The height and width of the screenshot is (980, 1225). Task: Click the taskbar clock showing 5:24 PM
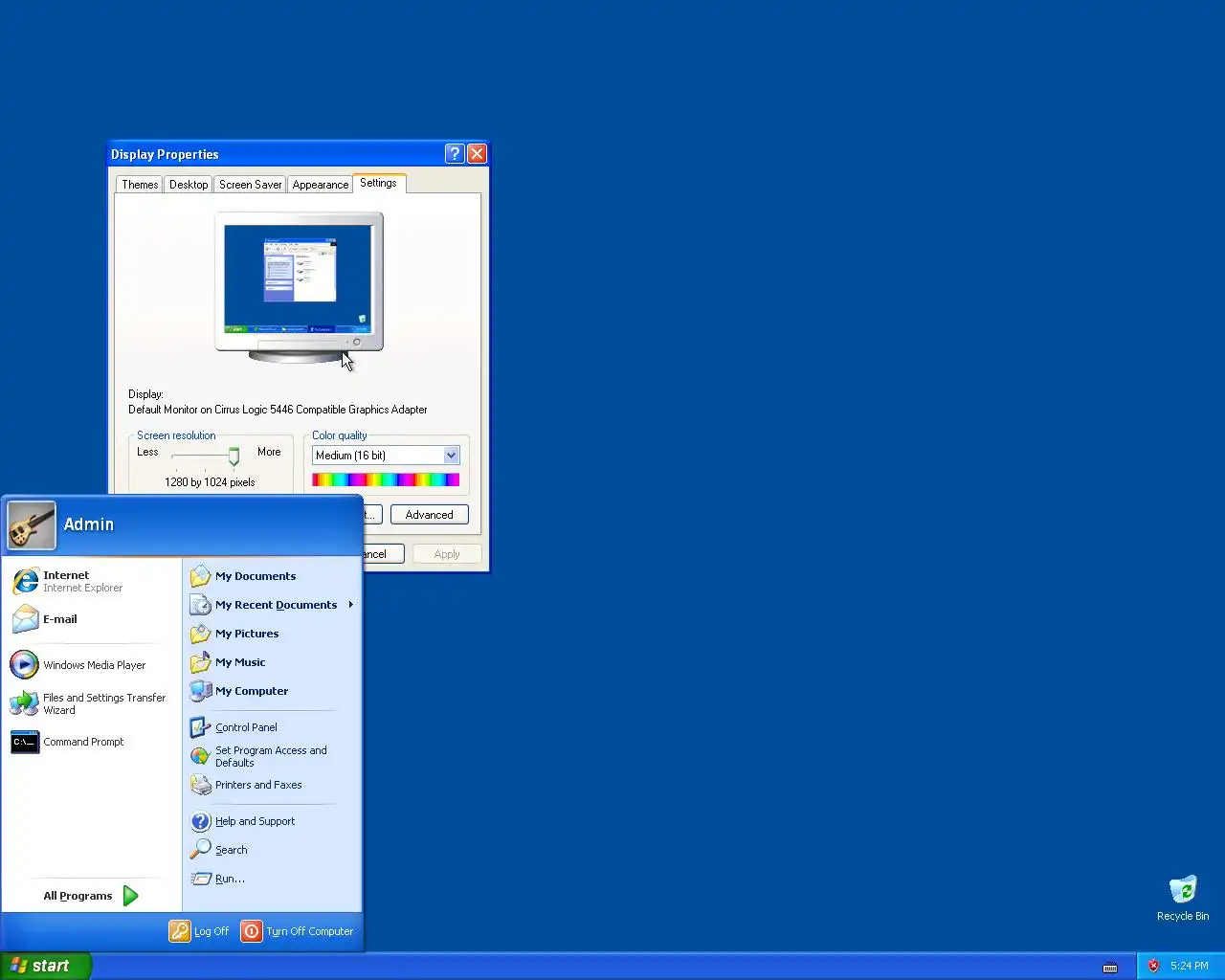1190,966
